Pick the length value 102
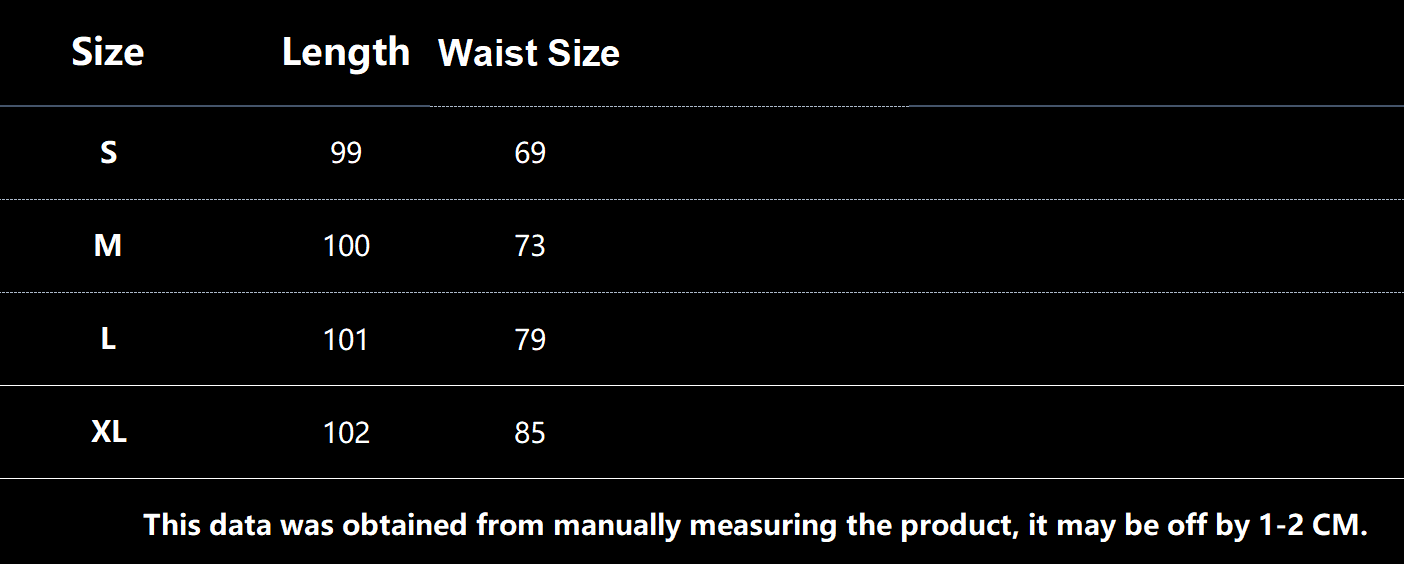This screenshot has height=564, width=1404. tap(346, 433)
